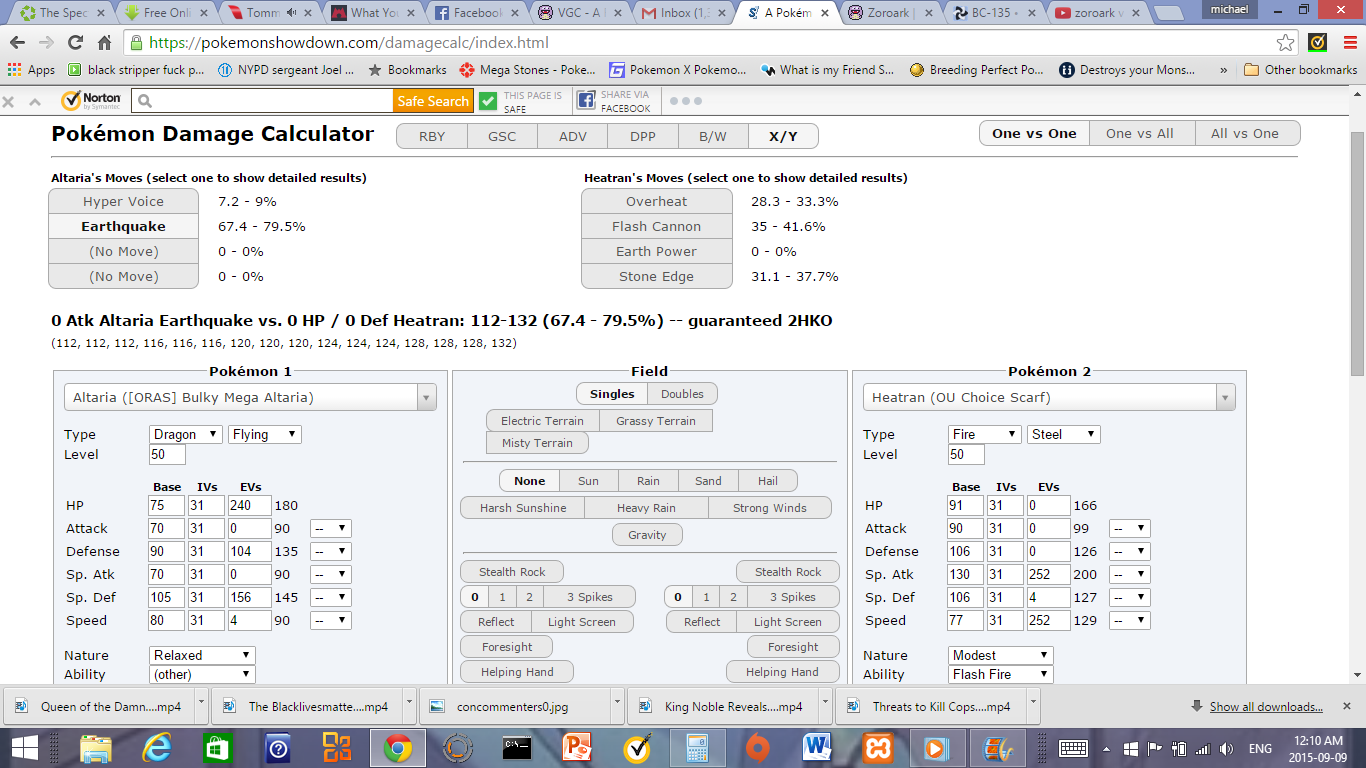The height and width of the screenshot is (768, 1366).
Task: Toggle the Doubles battle format
Action: click(682, 394)
